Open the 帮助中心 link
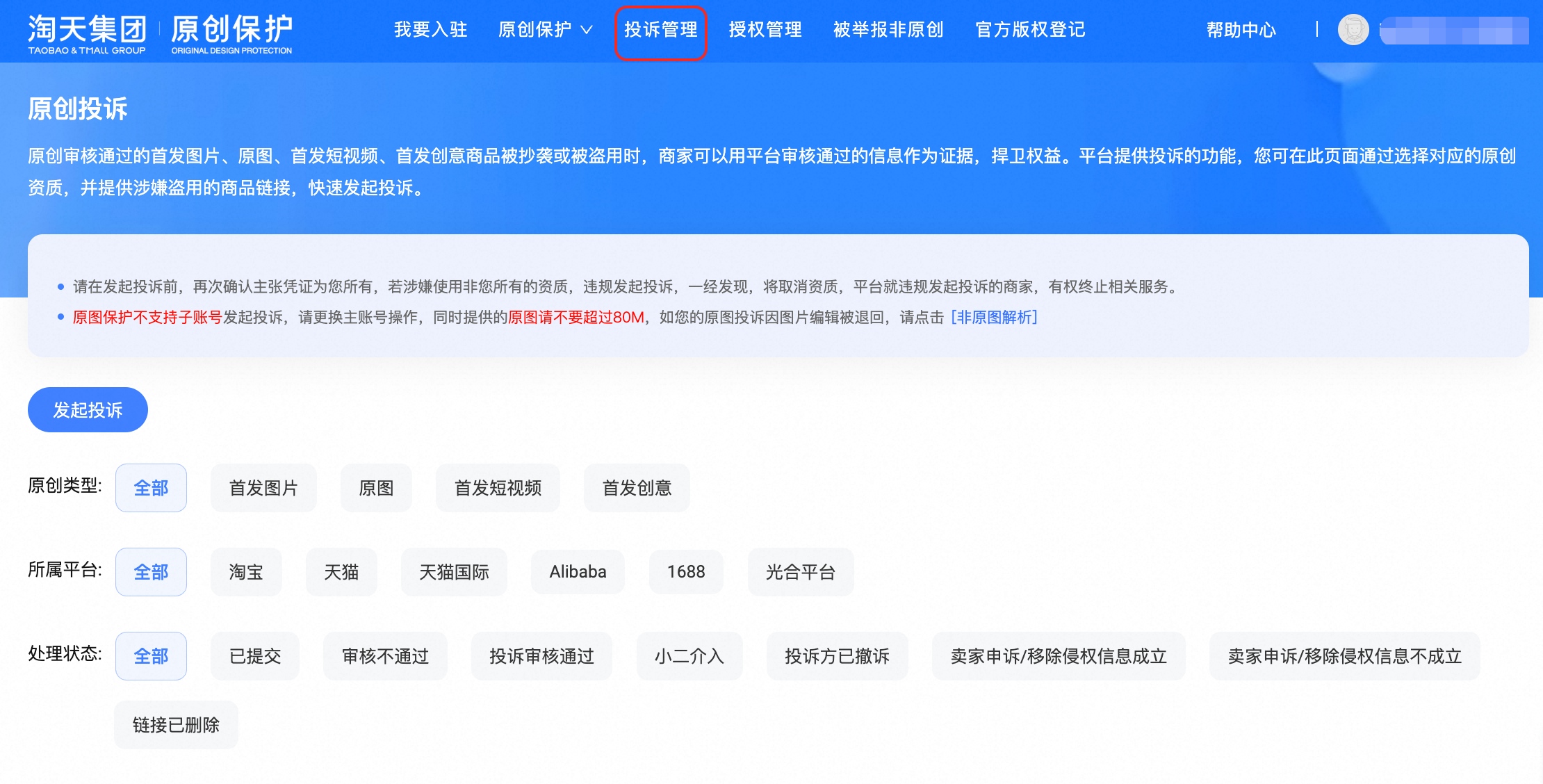 tap(1241, 30)
